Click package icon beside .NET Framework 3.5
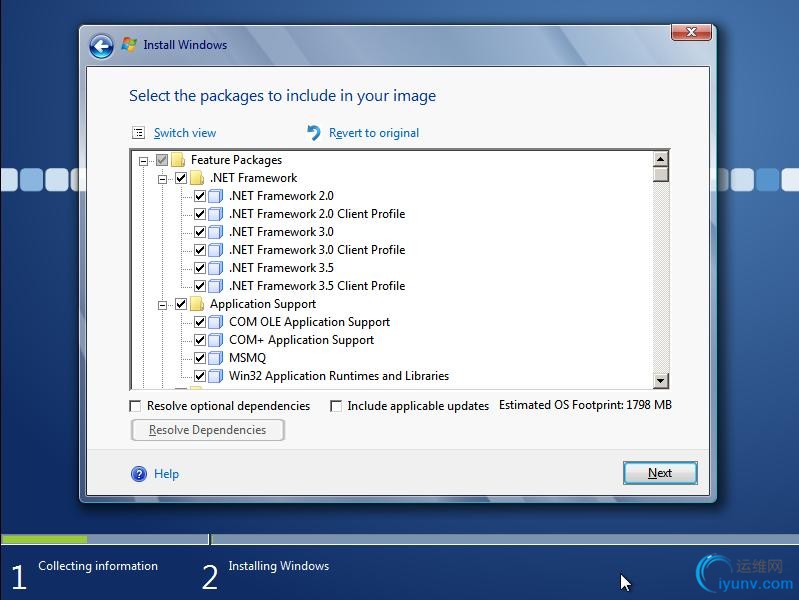 point(216,268)
